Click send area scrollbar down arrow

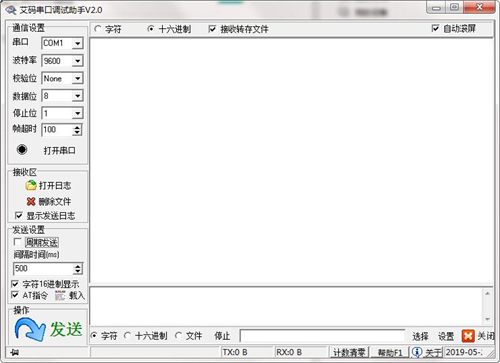click(x=487, y=319)
